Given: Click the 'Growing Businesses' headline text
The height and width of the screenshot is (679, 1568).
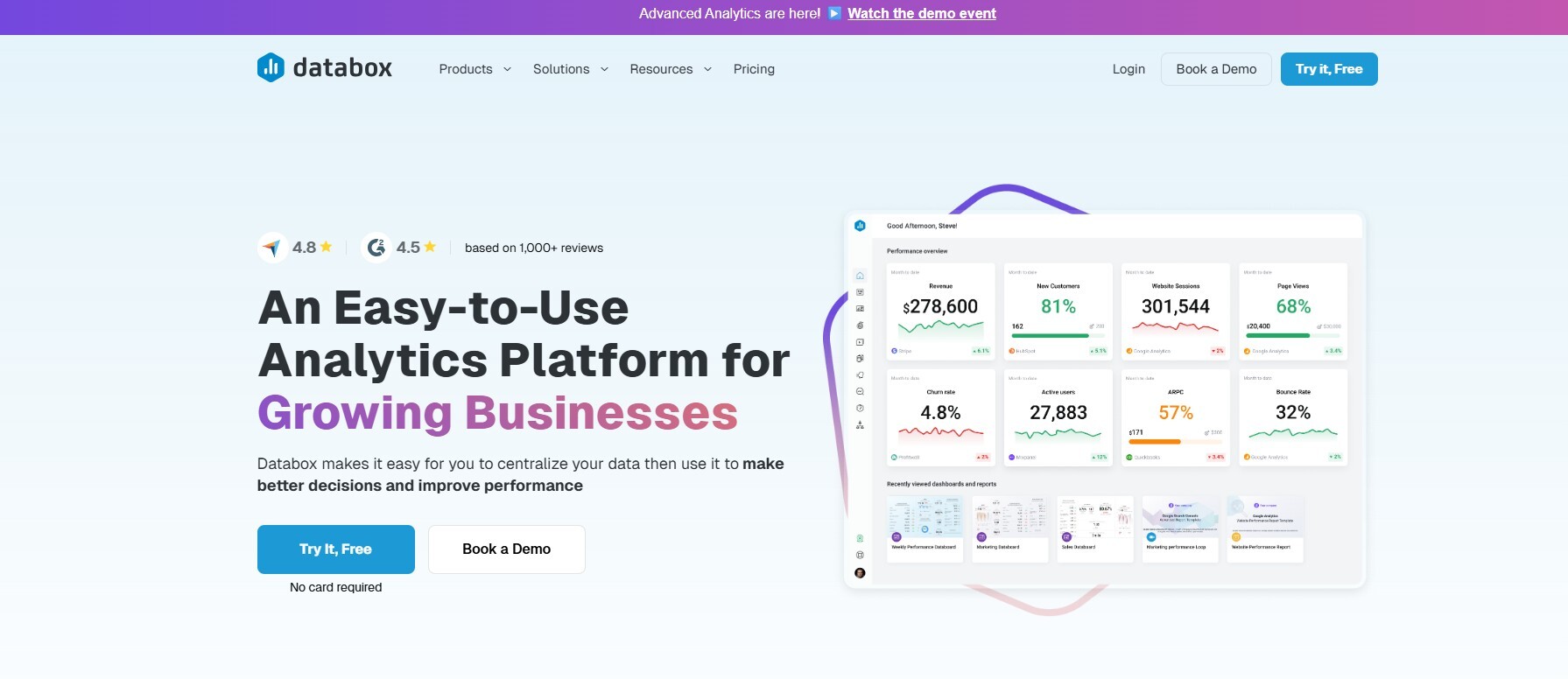Looking at the screenshot, I should [x=497, y=413].
